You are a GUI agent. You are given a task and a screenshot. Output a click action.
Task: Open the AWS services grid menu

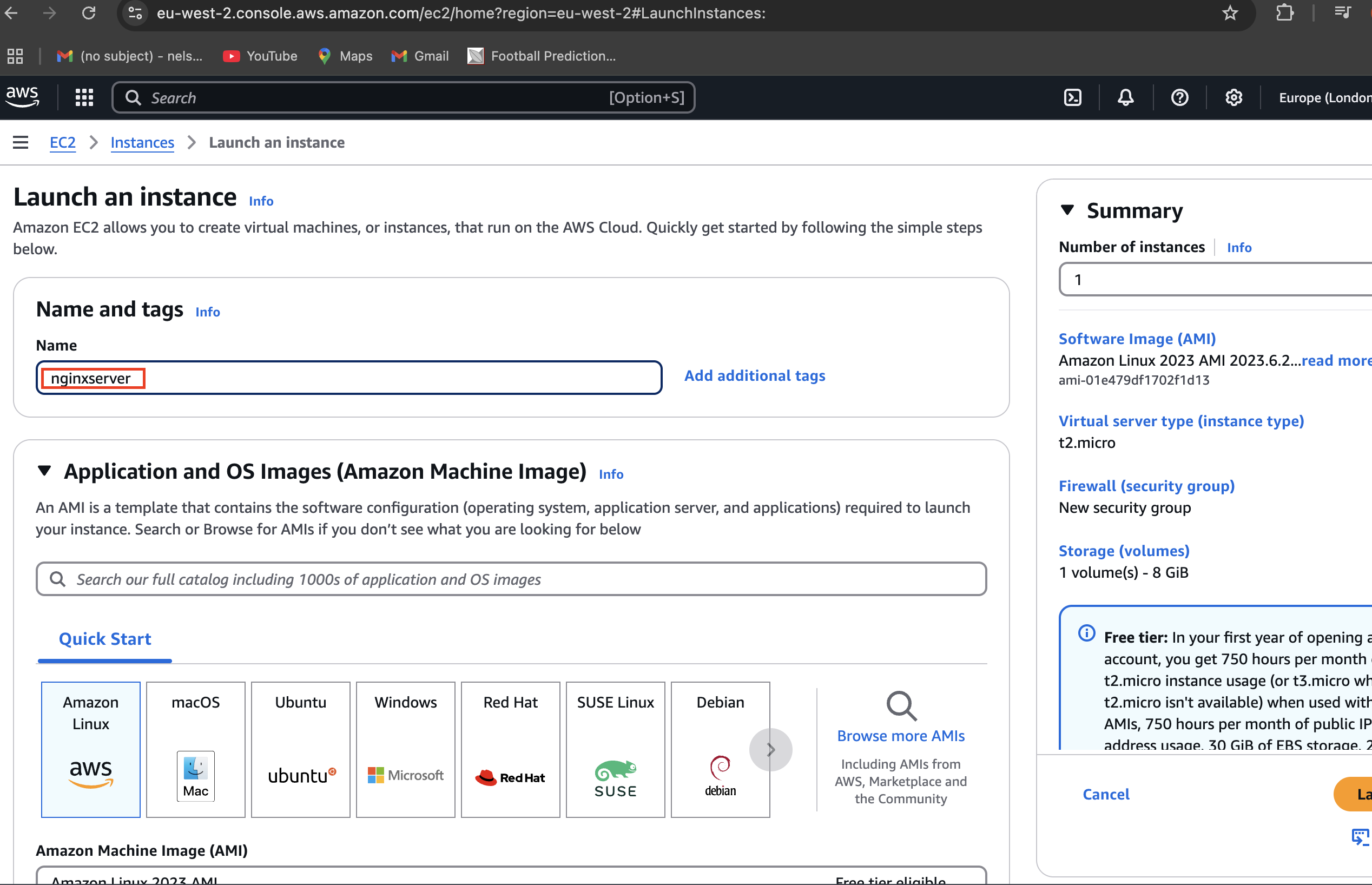(x=84, y=98)
